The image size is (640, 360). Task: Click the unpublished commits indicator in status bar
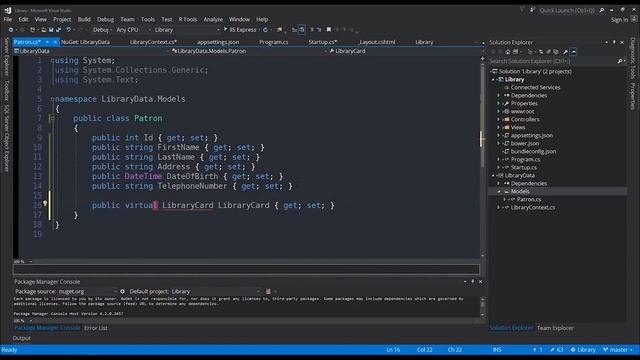point(538,350)
